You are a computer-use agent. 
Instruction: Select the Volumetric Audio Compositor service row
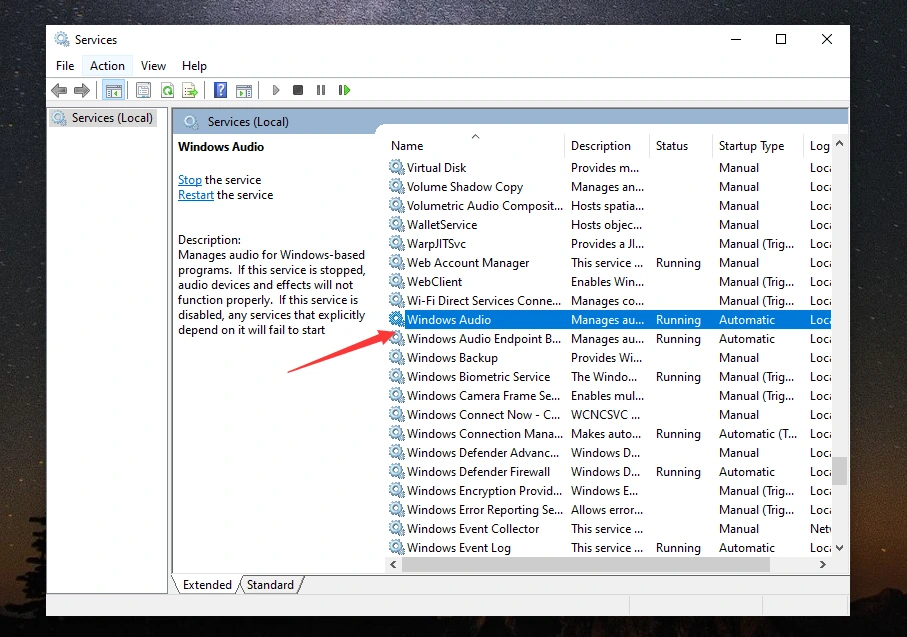[x=609, y=205]
